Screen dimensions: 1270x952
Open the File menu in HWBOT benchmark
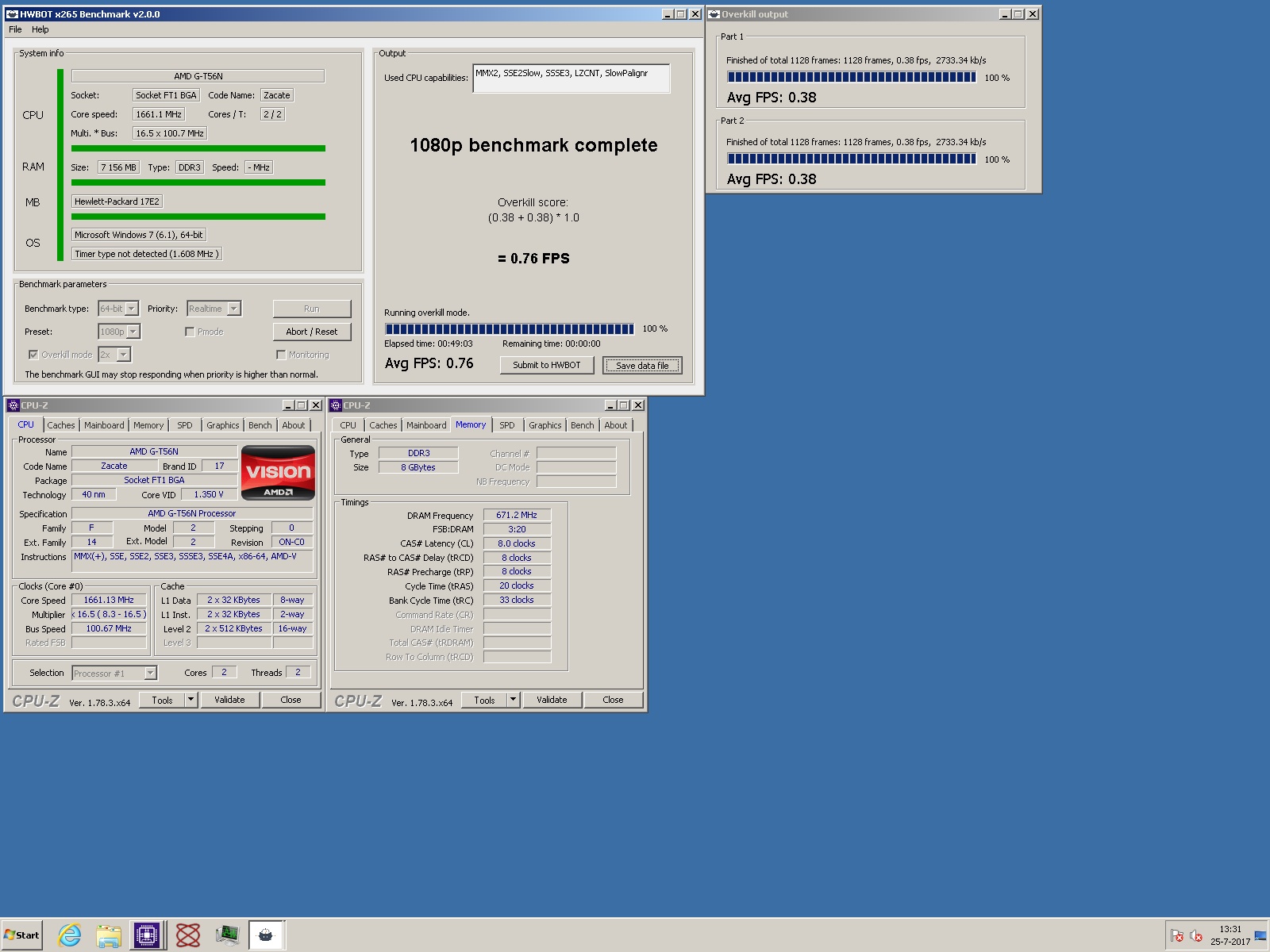[x=15, y=29]
